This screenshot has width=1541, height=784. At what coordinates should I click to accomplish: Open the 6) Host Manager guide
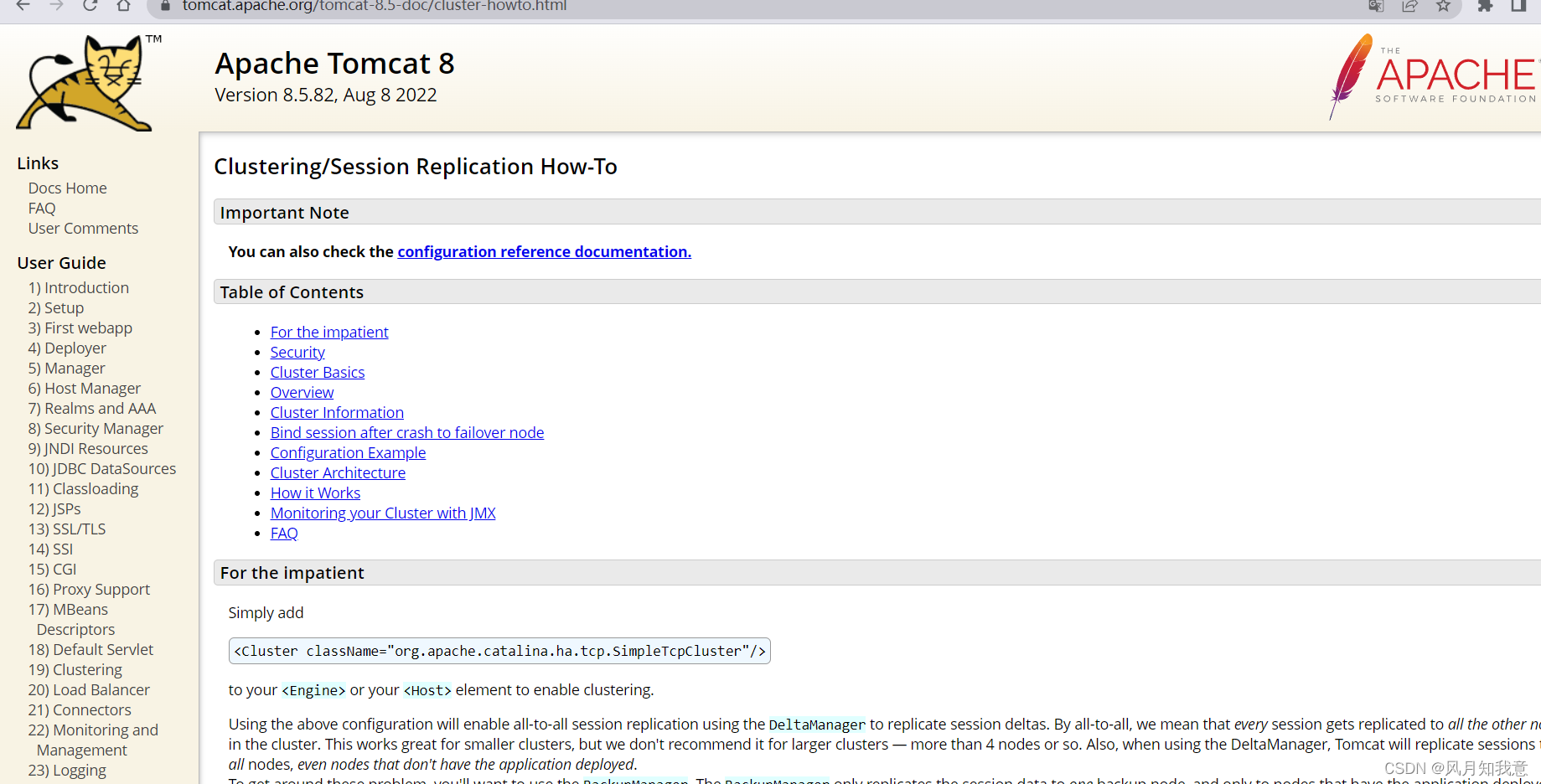pyautogui.click(x=85, y=389)
